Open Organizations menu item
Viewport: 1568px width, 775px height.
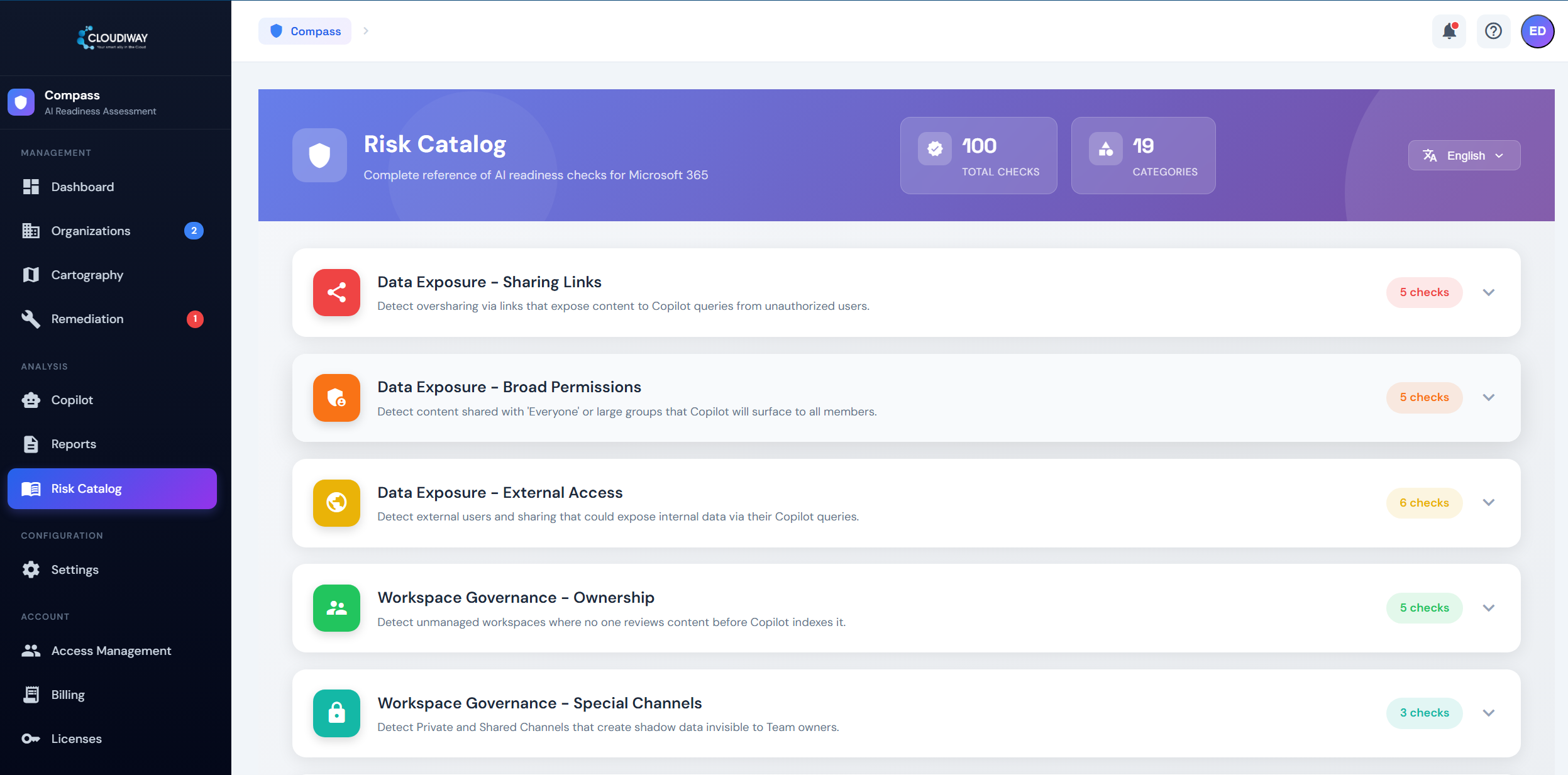pyautogui.click(x=112, y=231)
